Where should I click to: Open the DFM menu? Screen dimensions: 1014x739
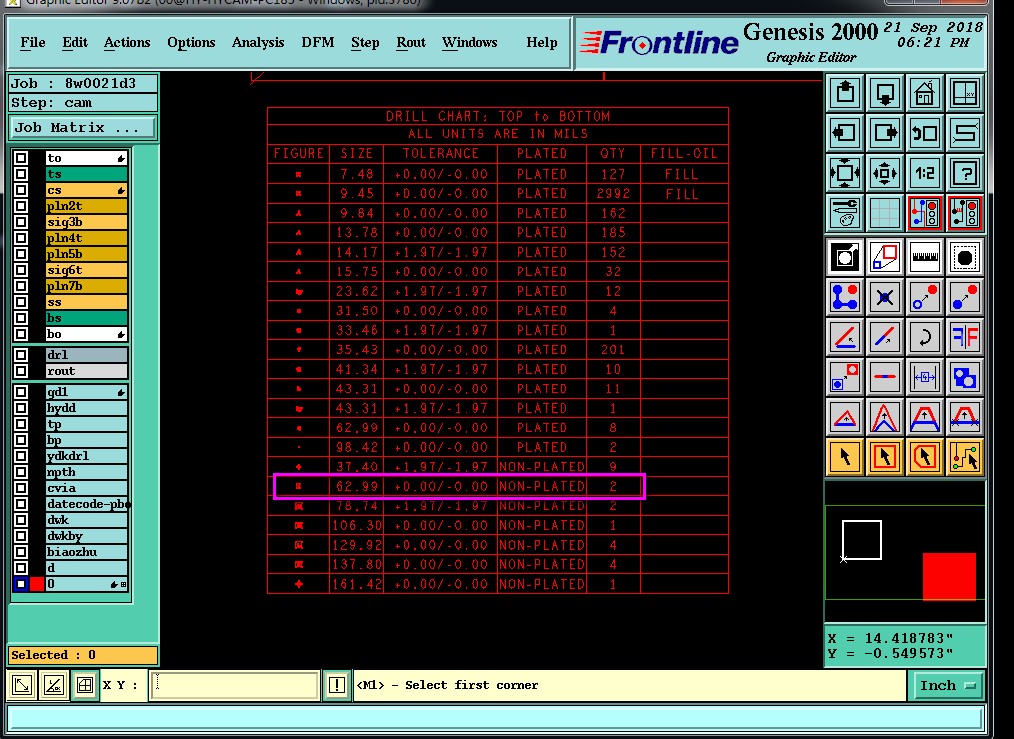[x=318, y=43]
